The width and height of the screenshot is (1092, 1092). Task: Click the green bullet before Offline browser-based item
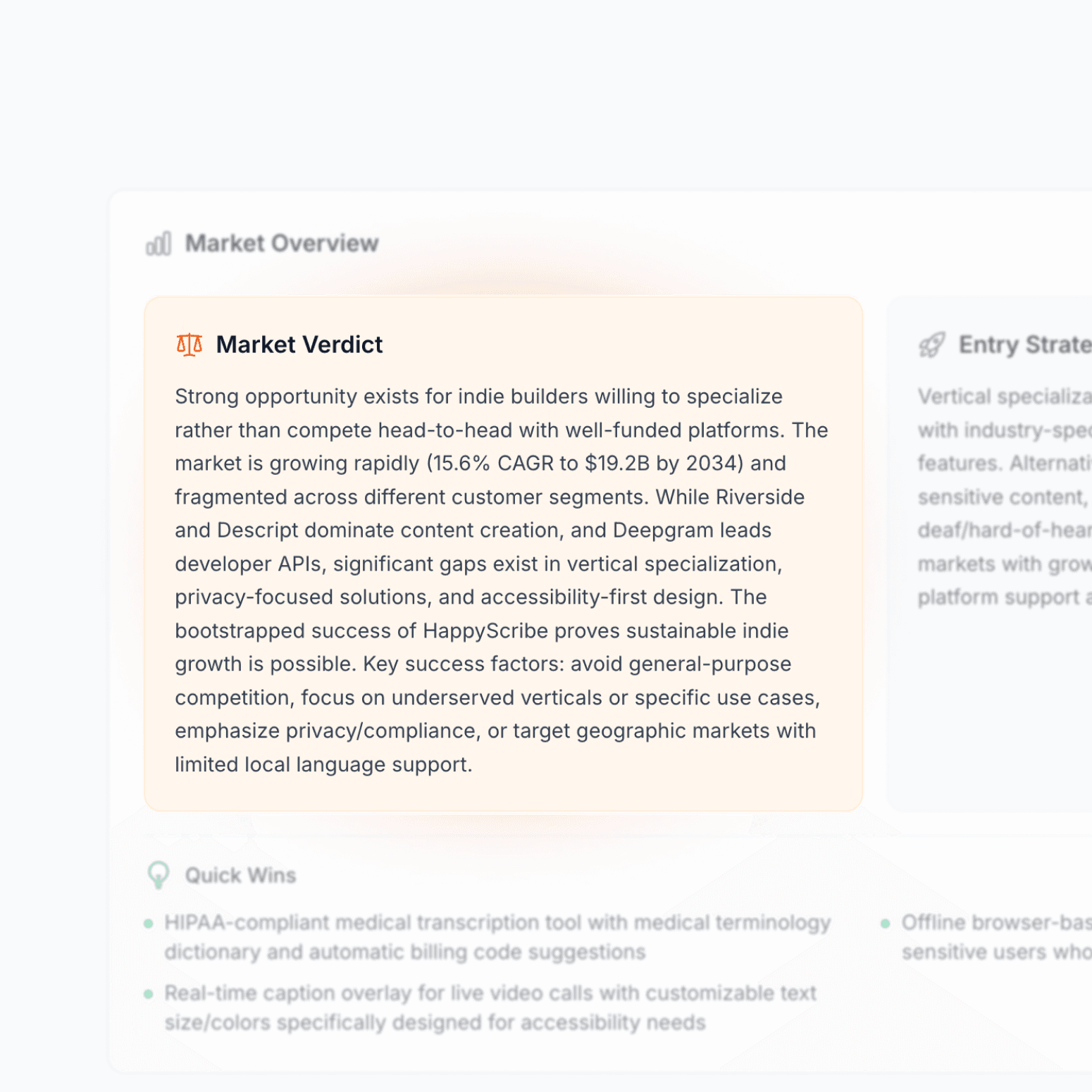(x=886, y=924)
